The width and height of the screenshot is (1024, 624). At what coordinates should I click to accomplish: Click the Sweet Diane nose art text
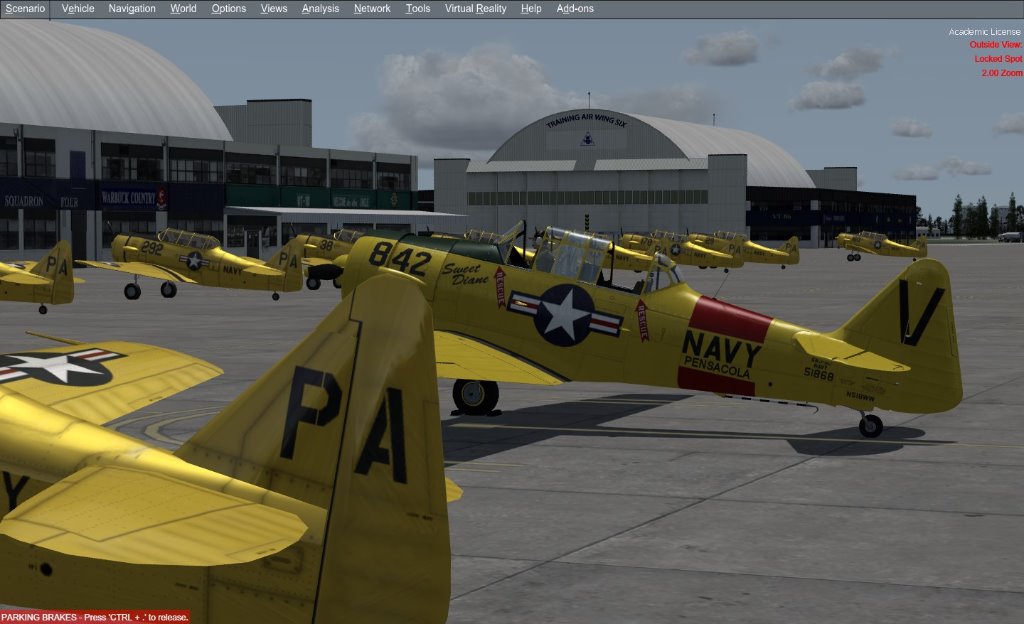tap(465, 274)
